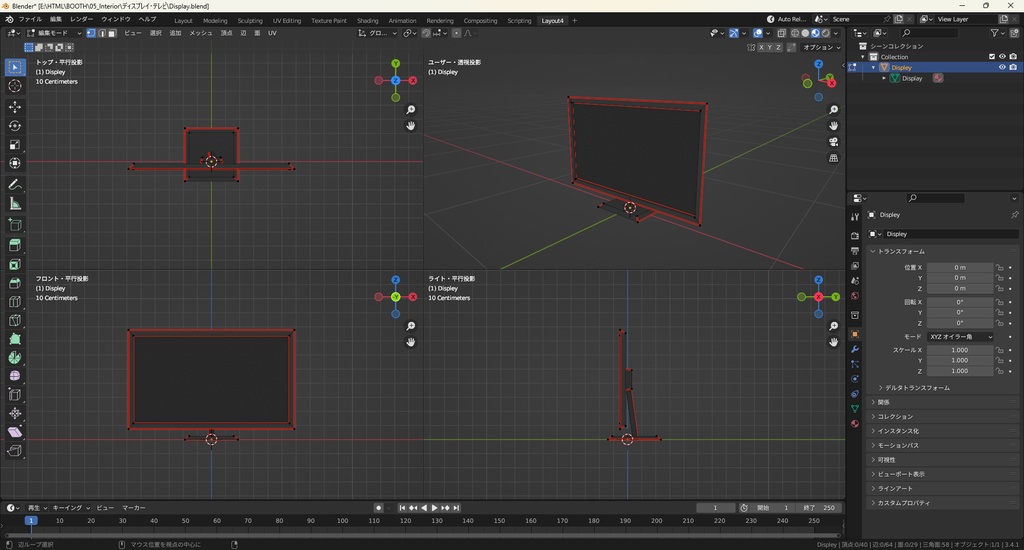The width and height of the screenshot is (1024, 550).
Task: Pick the Annotate pencil tool
Action: (x=15, y=185)
